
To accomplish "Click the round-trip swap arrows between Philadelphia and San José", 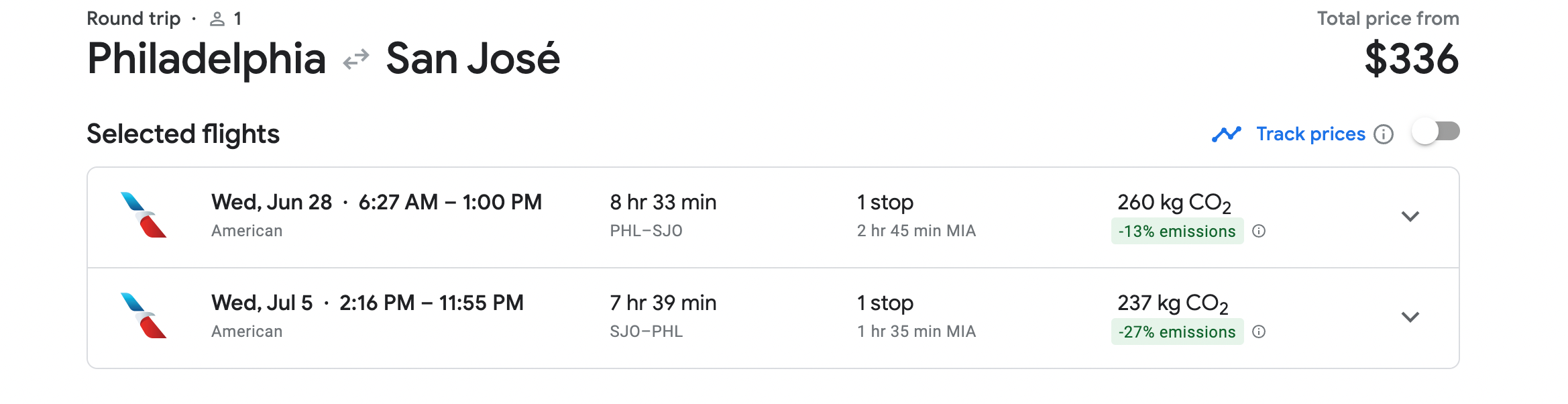I will 357,60.
